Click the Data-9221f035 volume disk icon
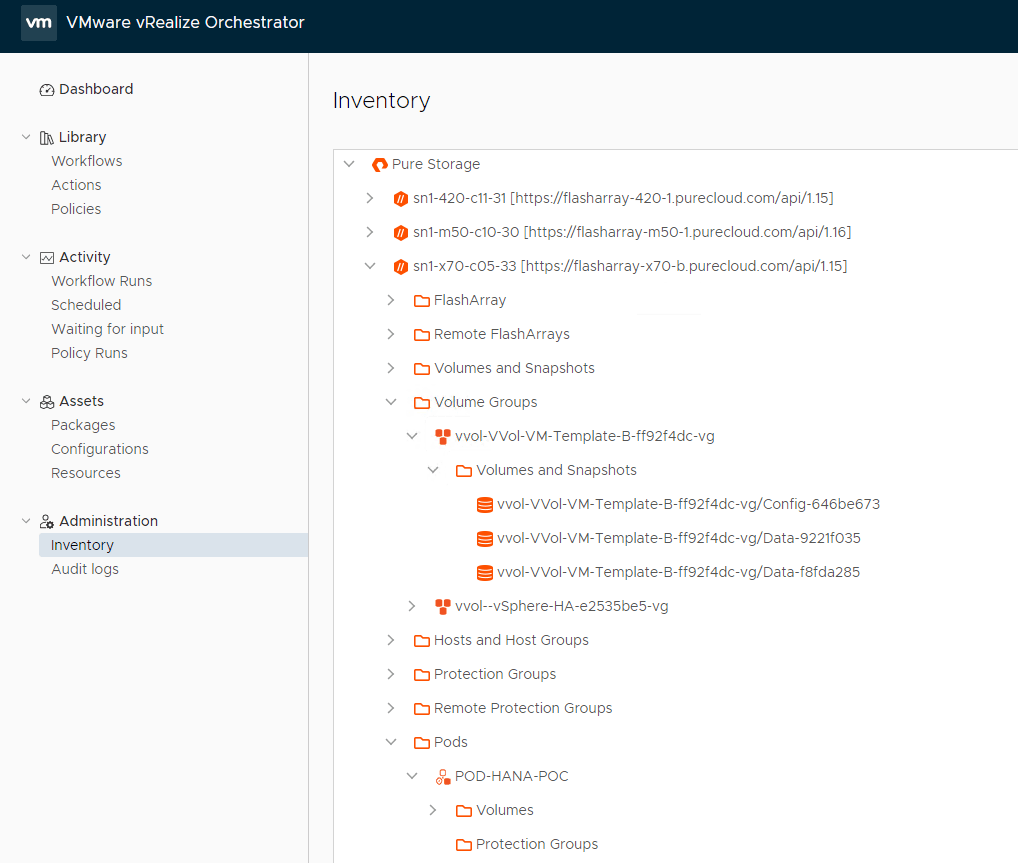 484,538
